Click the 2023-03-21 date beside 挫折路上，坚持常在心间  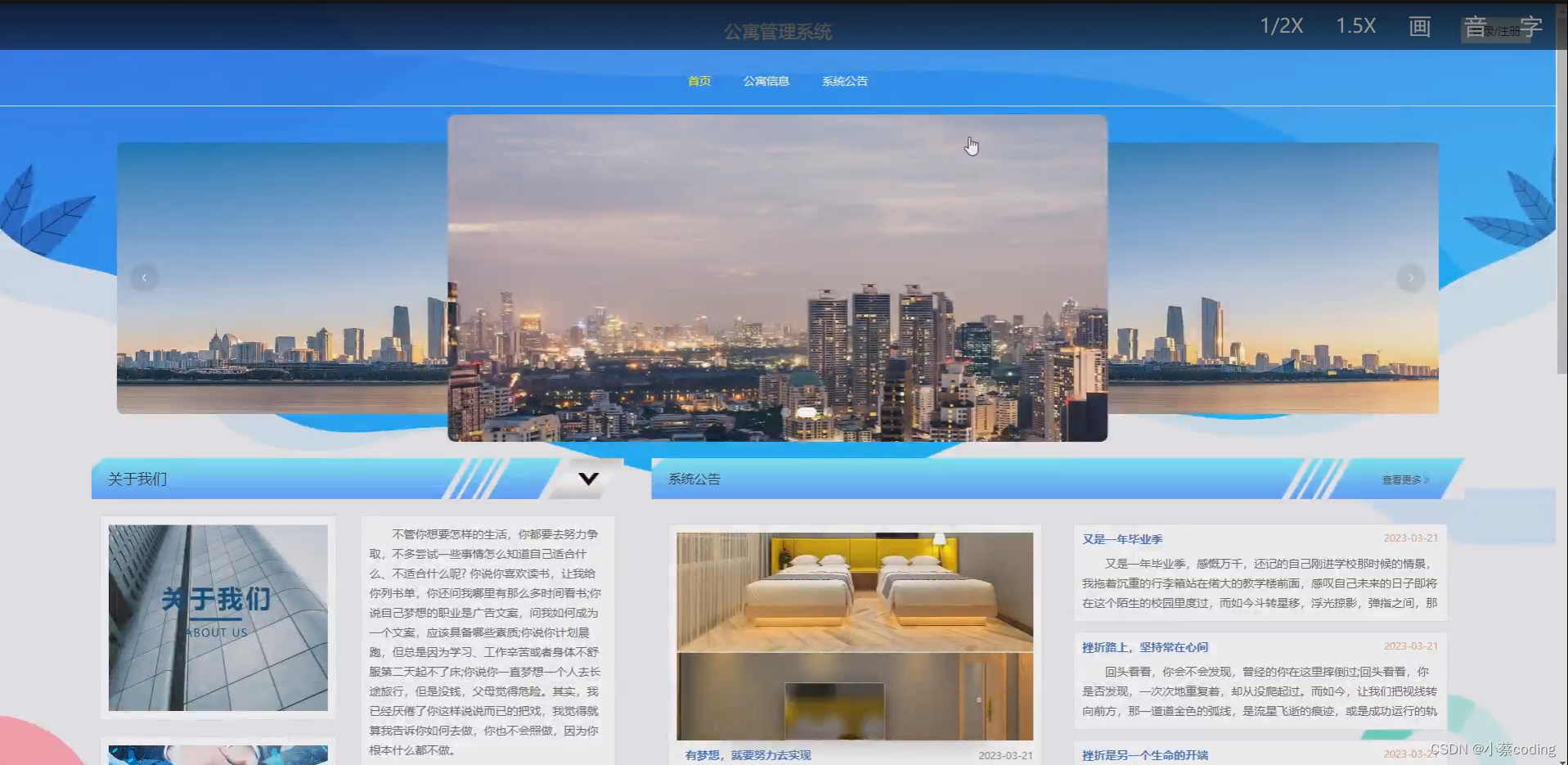coord(1411,646)
